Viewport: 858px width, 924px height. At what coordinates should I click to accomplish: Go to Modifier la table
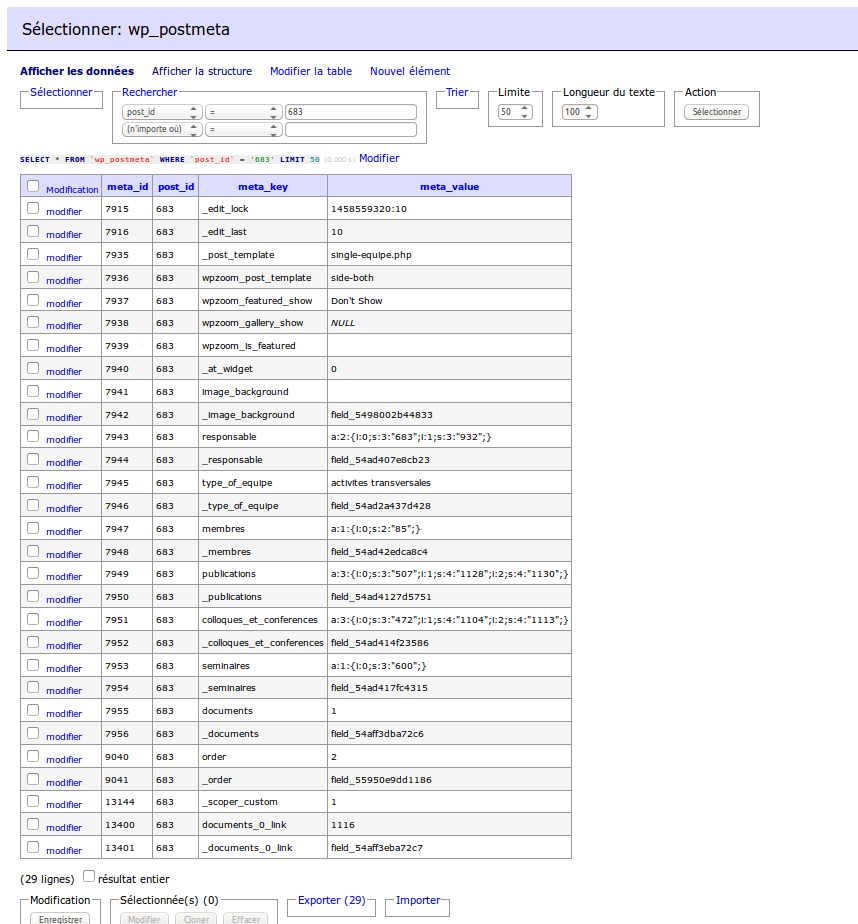point(311,71)
